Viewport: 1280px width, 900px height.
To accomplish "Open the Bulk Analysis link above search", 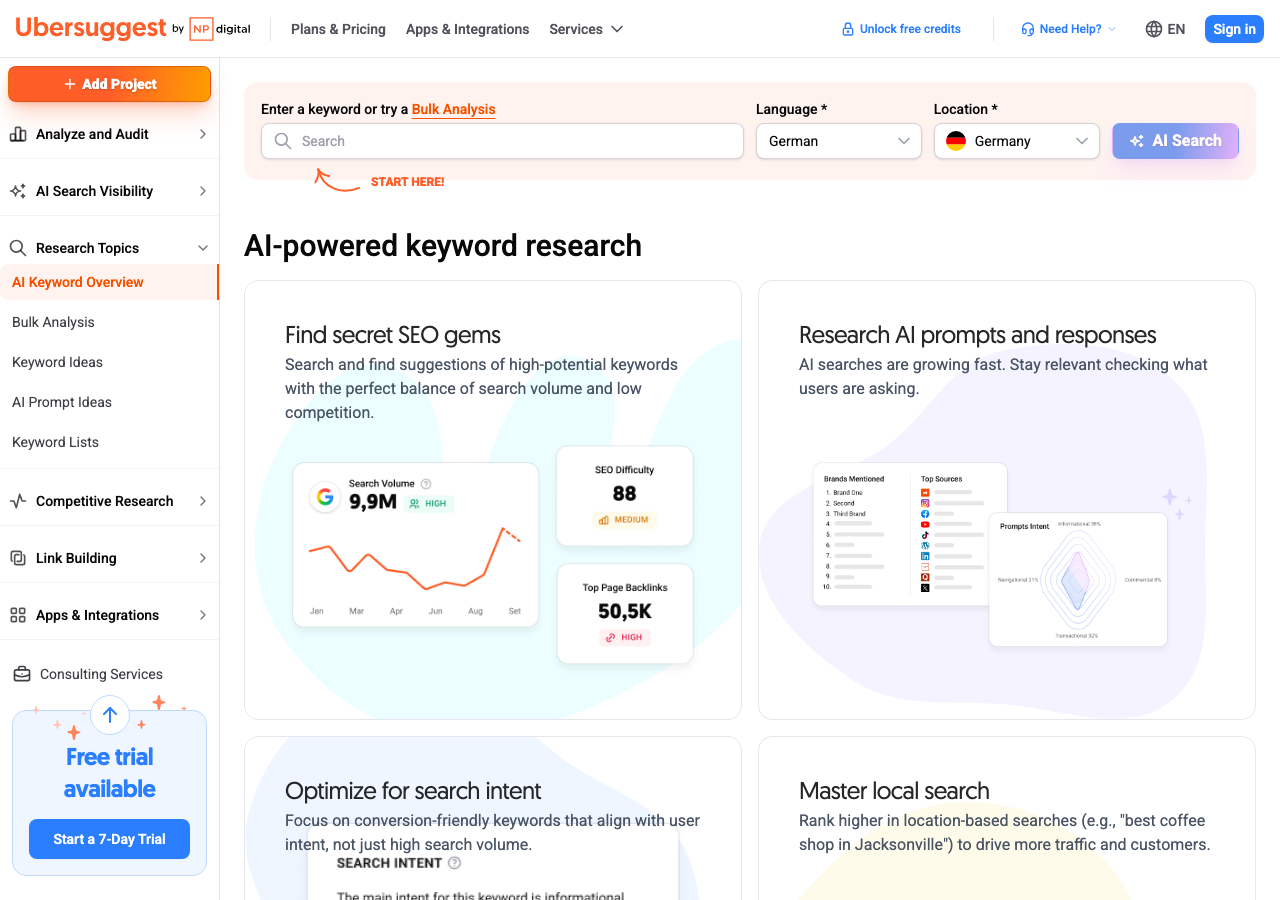I will click(454, 109).
